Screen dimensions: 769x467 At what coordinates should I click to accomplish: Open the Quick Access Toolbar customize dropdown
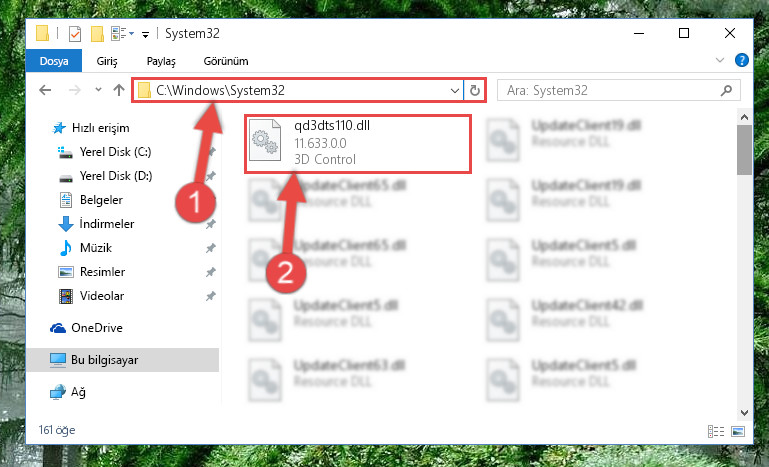coord(145,34)
